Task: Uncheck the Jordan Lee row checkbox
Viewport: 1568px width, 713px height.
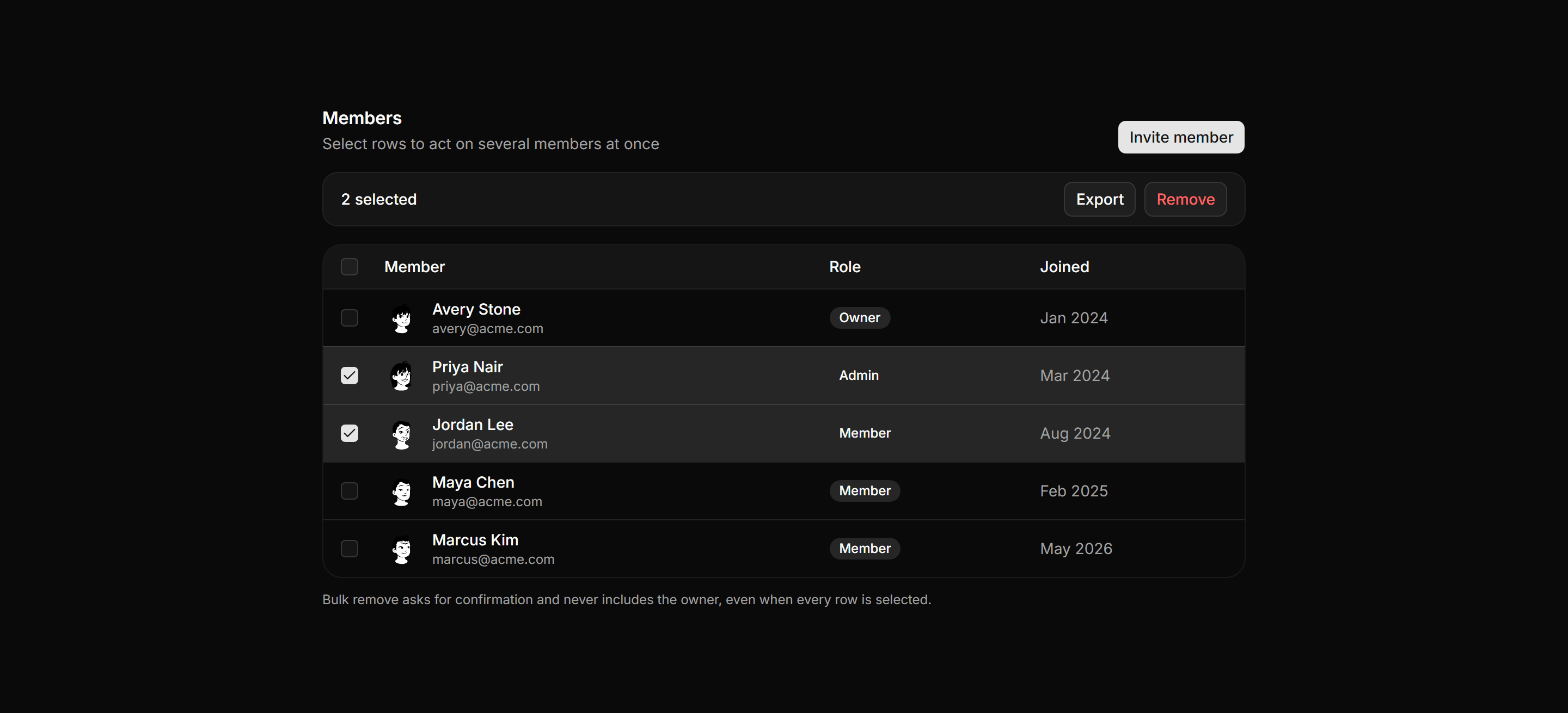Action: tap(350, 433)
